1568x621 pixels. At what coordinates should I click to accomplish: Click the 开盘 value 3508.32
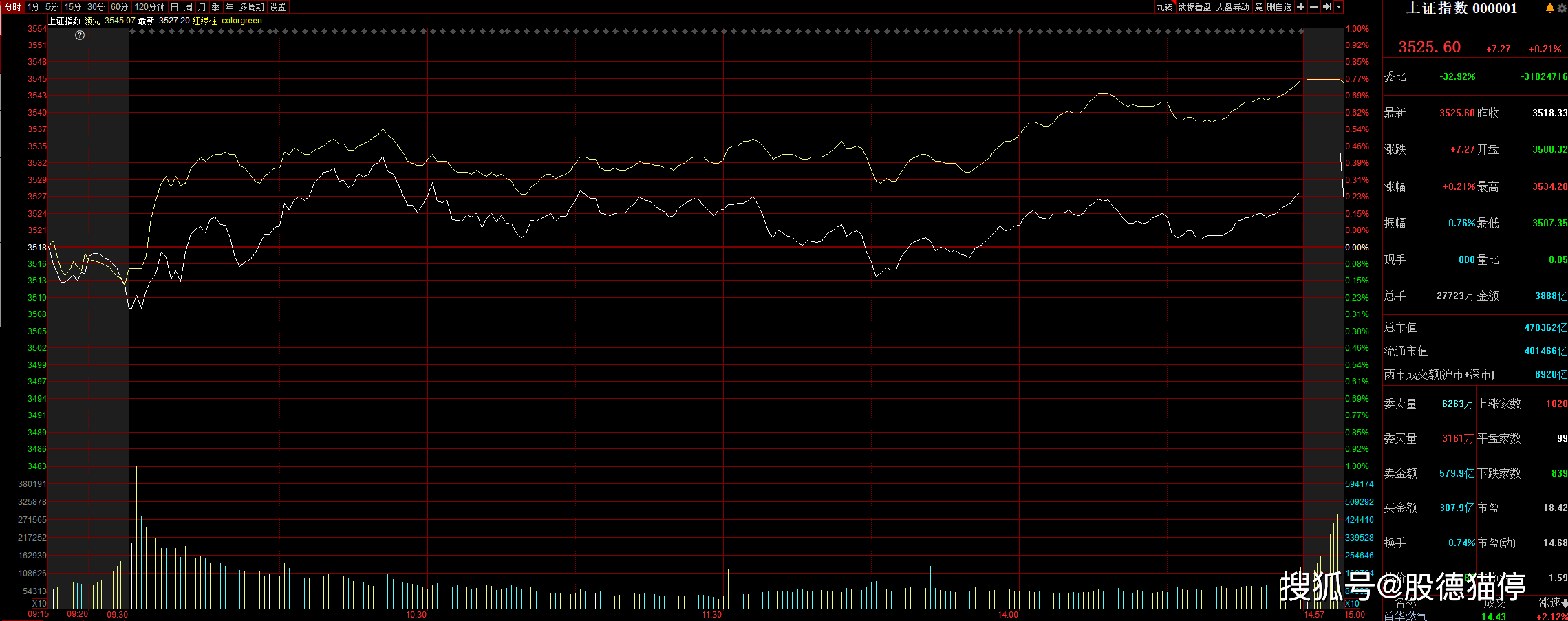pos(1549,149)
